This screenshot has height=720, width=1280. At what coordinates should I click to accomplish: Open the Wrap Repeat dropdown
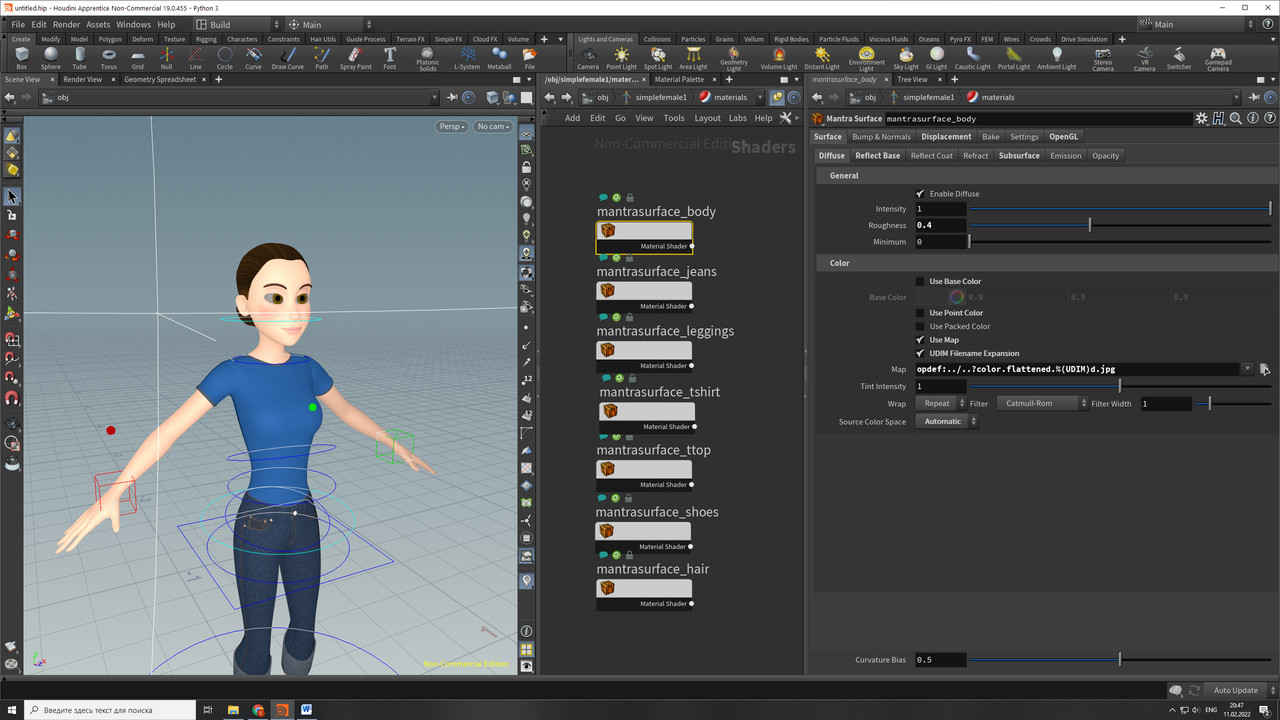pyautogui.click(x=938, y=404)
